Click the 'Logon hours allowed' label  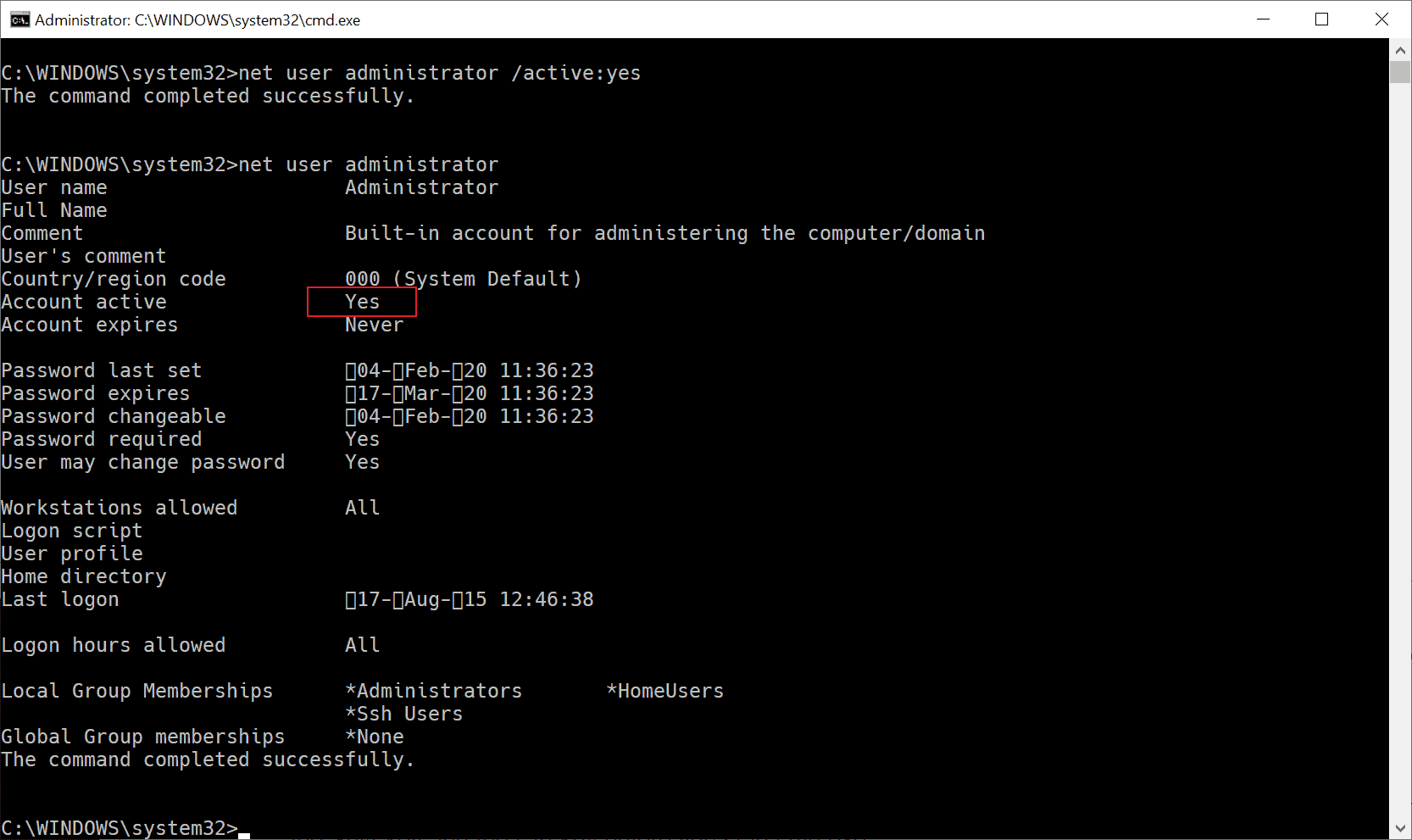pos(114,645)
